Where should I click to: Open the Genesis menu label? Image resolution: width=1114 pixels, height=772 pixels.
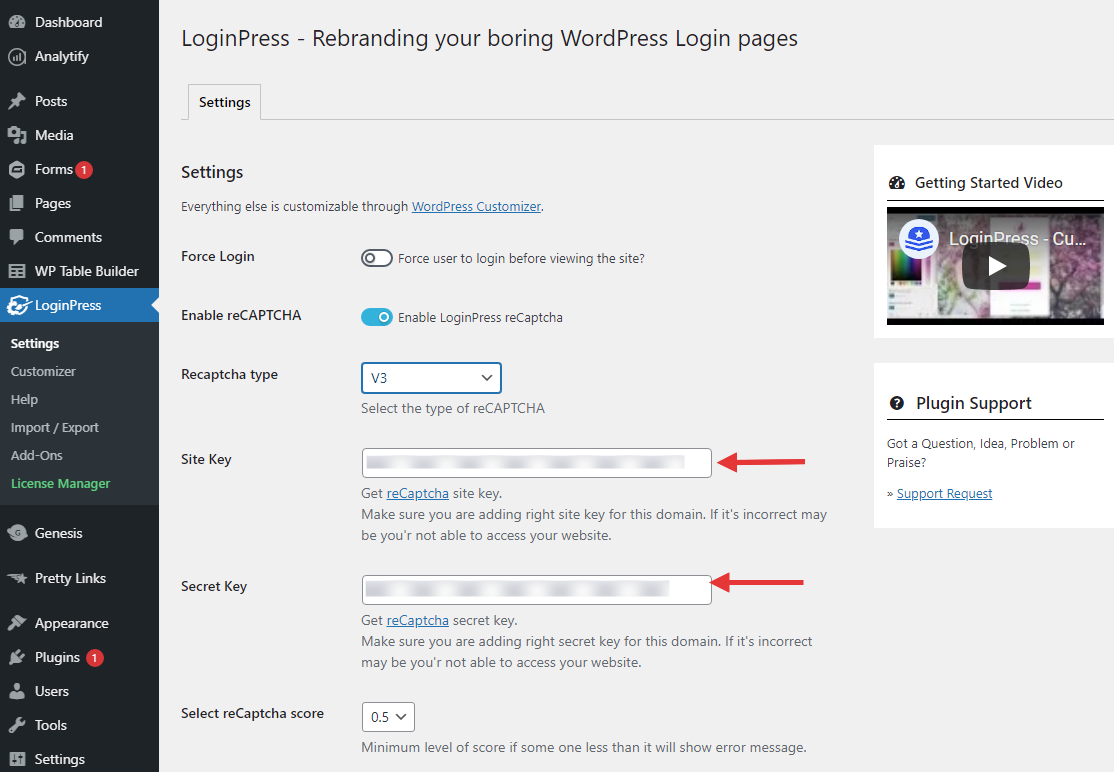pos(58,533)
